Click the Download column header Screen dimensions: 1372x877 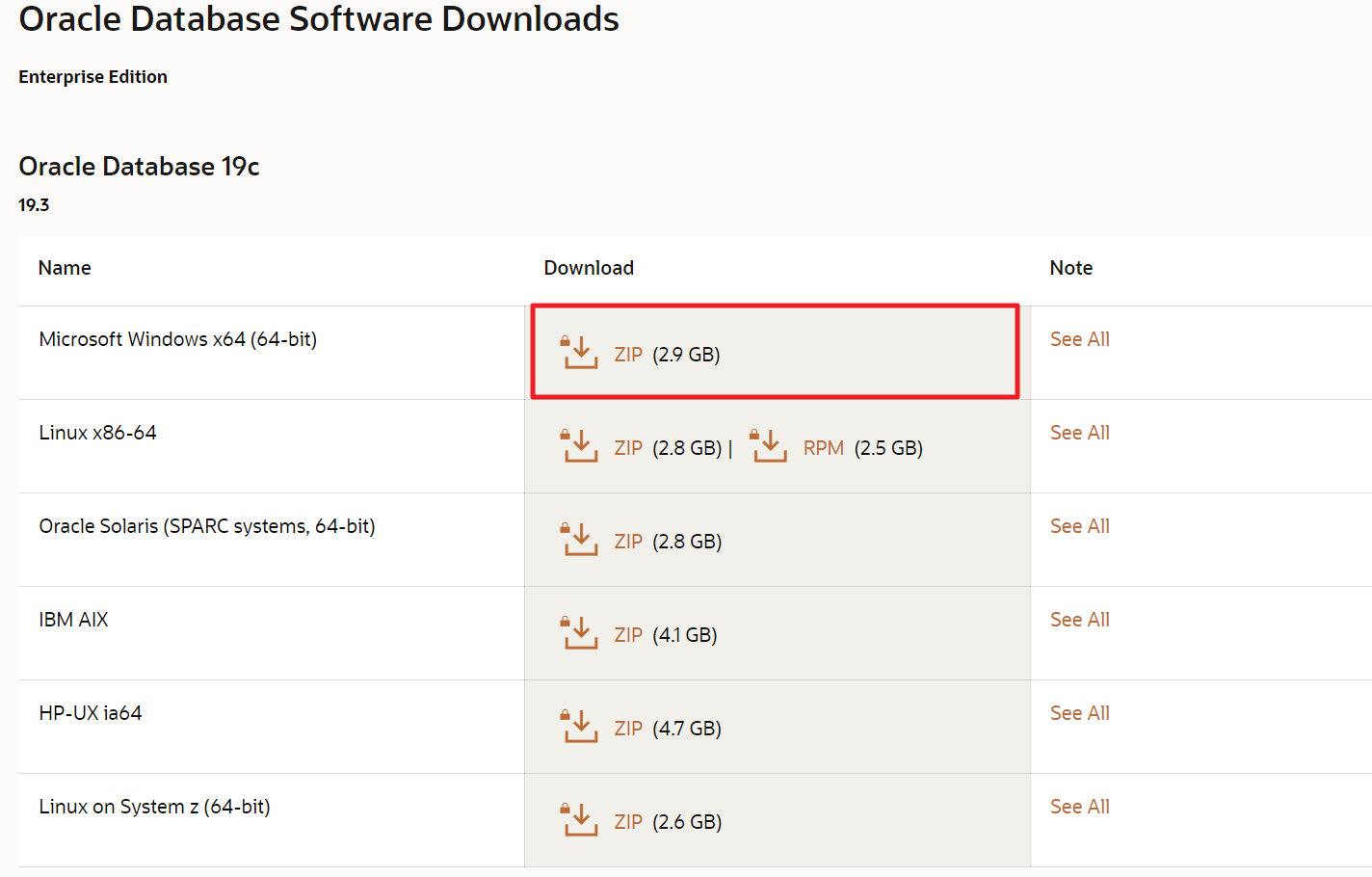click(589, 268)
